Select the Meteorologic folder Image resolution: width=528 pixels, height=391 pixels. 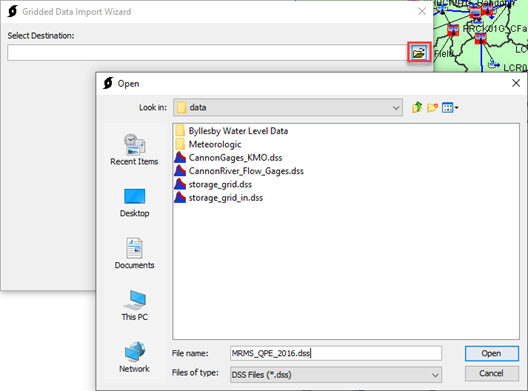[x=208, y=144]
